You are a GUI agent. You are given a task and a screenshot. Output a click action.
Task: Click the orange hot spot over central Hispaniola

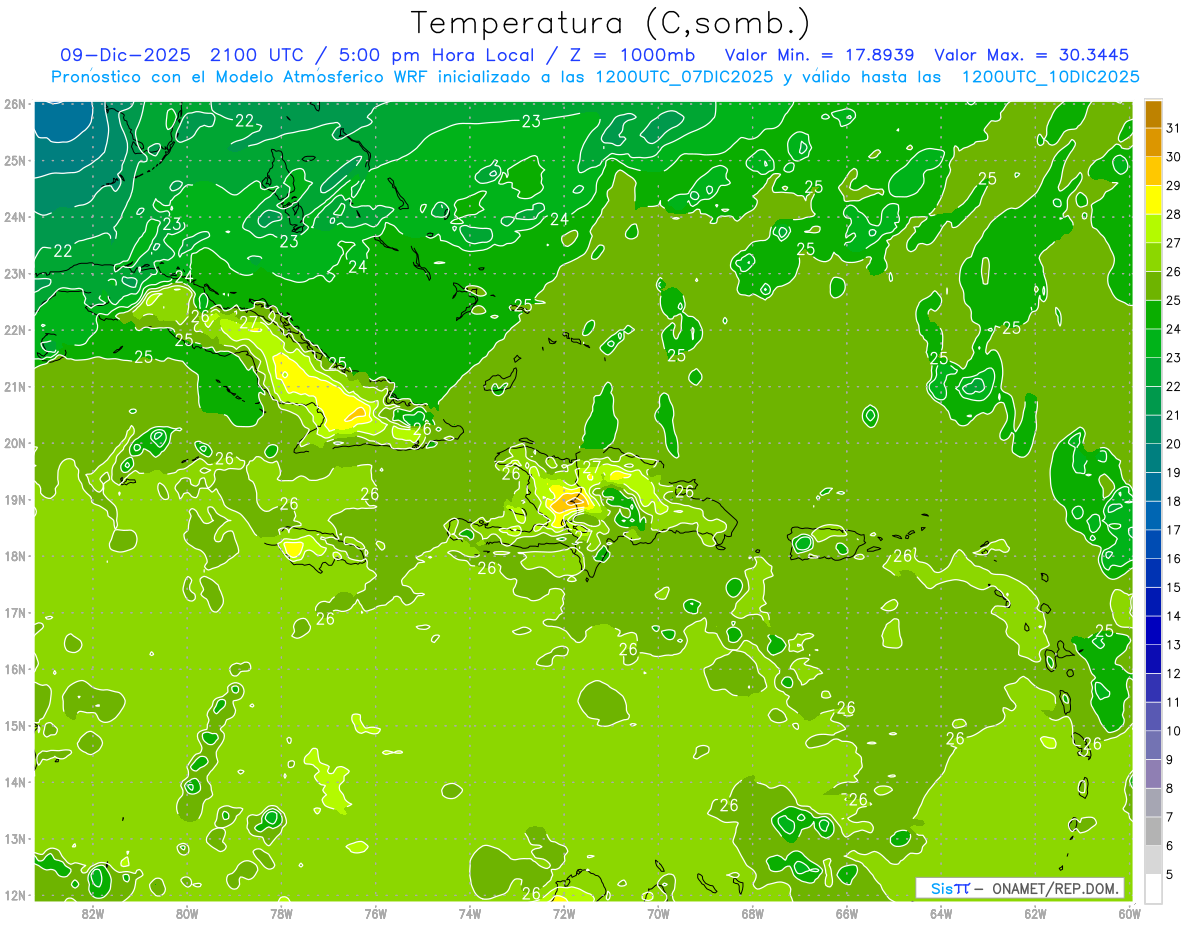click(567, 502)
